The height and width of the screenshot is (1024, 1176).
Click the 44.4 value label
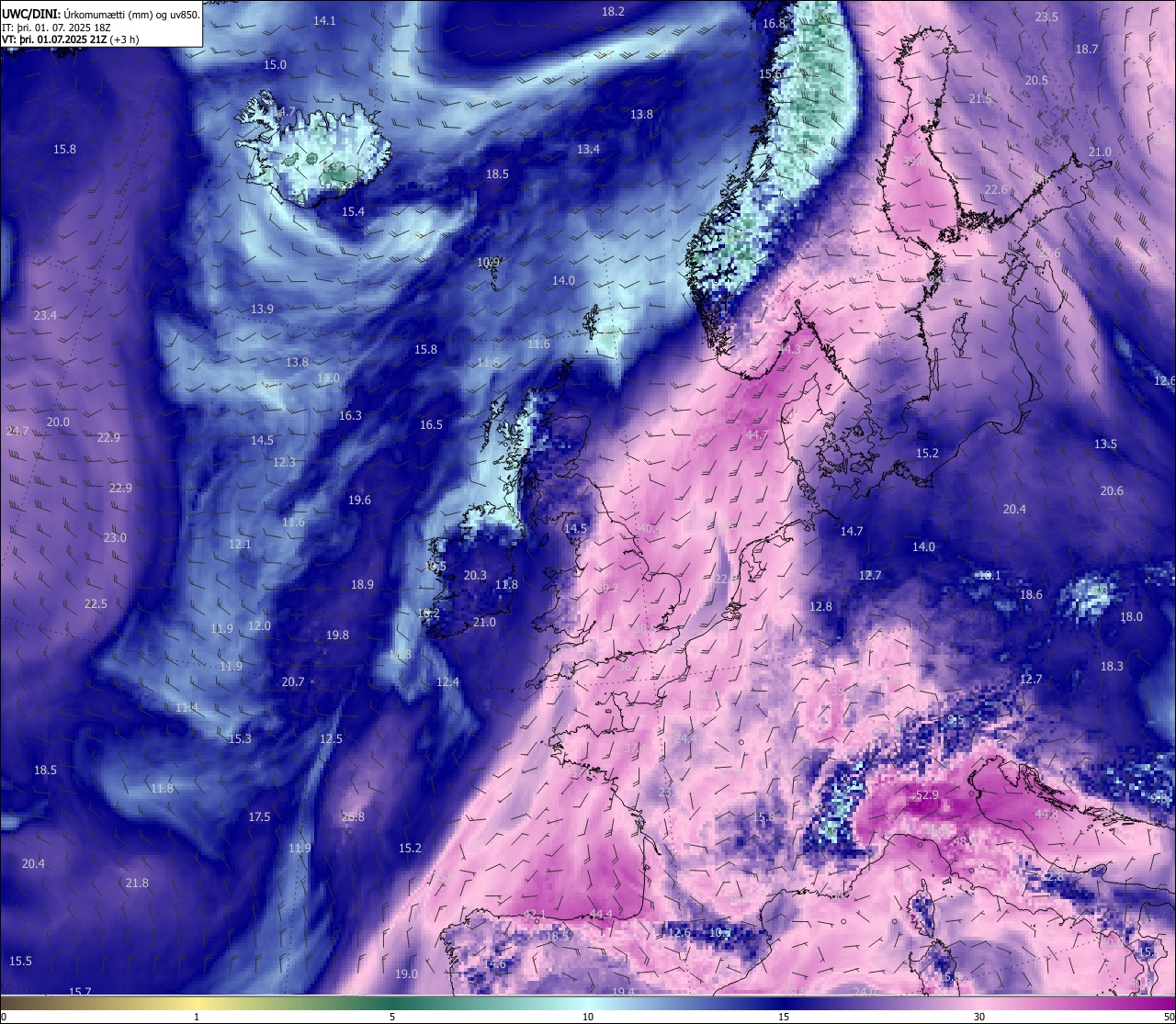pyautogui.click(x=601, y=914)
